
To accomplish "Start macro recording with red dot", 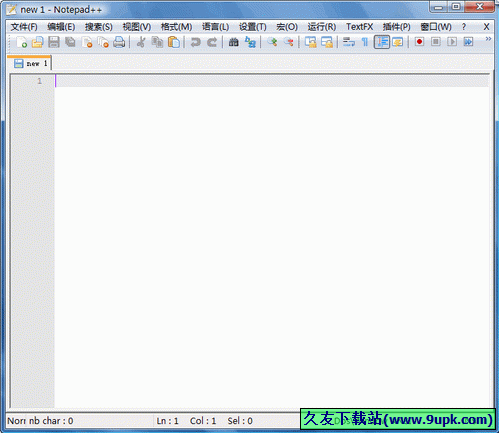I will tap(419, 42).
